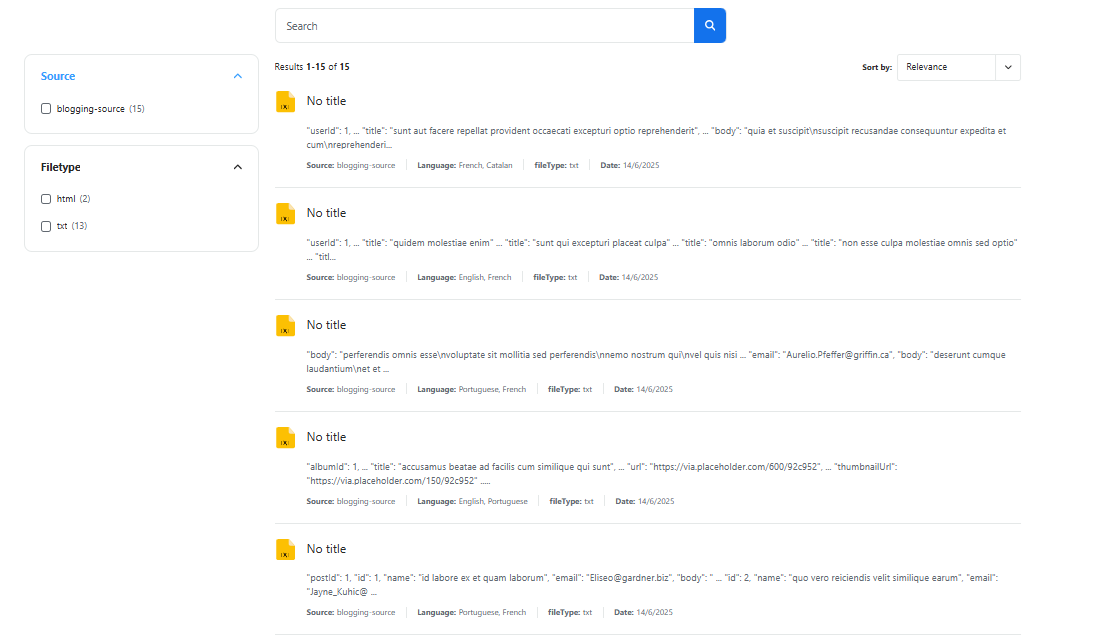
Task: Click 'No title' of the English, French result
Action: point(326,213)
